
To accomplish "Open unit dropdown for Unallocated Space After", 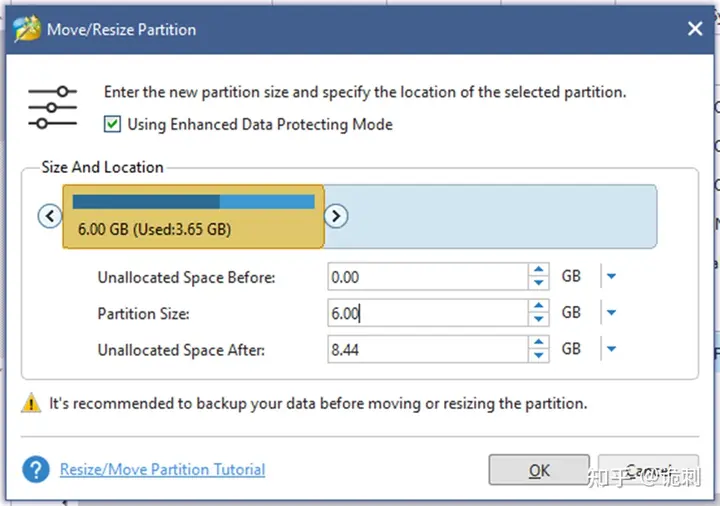I will (611, 349).
